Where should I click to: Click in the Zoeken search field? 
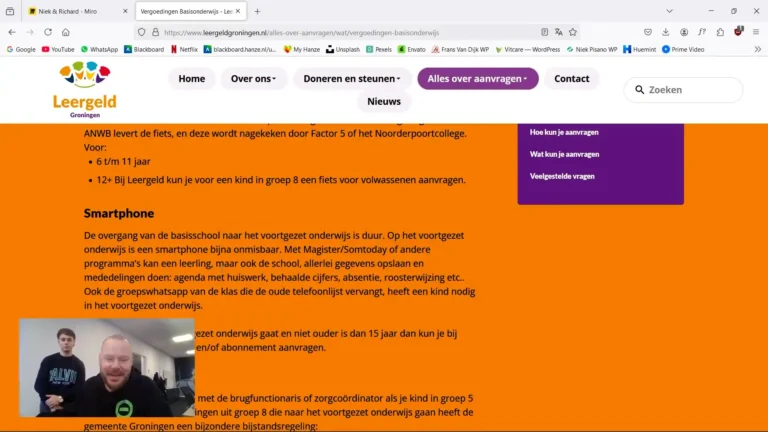point(690,90)
